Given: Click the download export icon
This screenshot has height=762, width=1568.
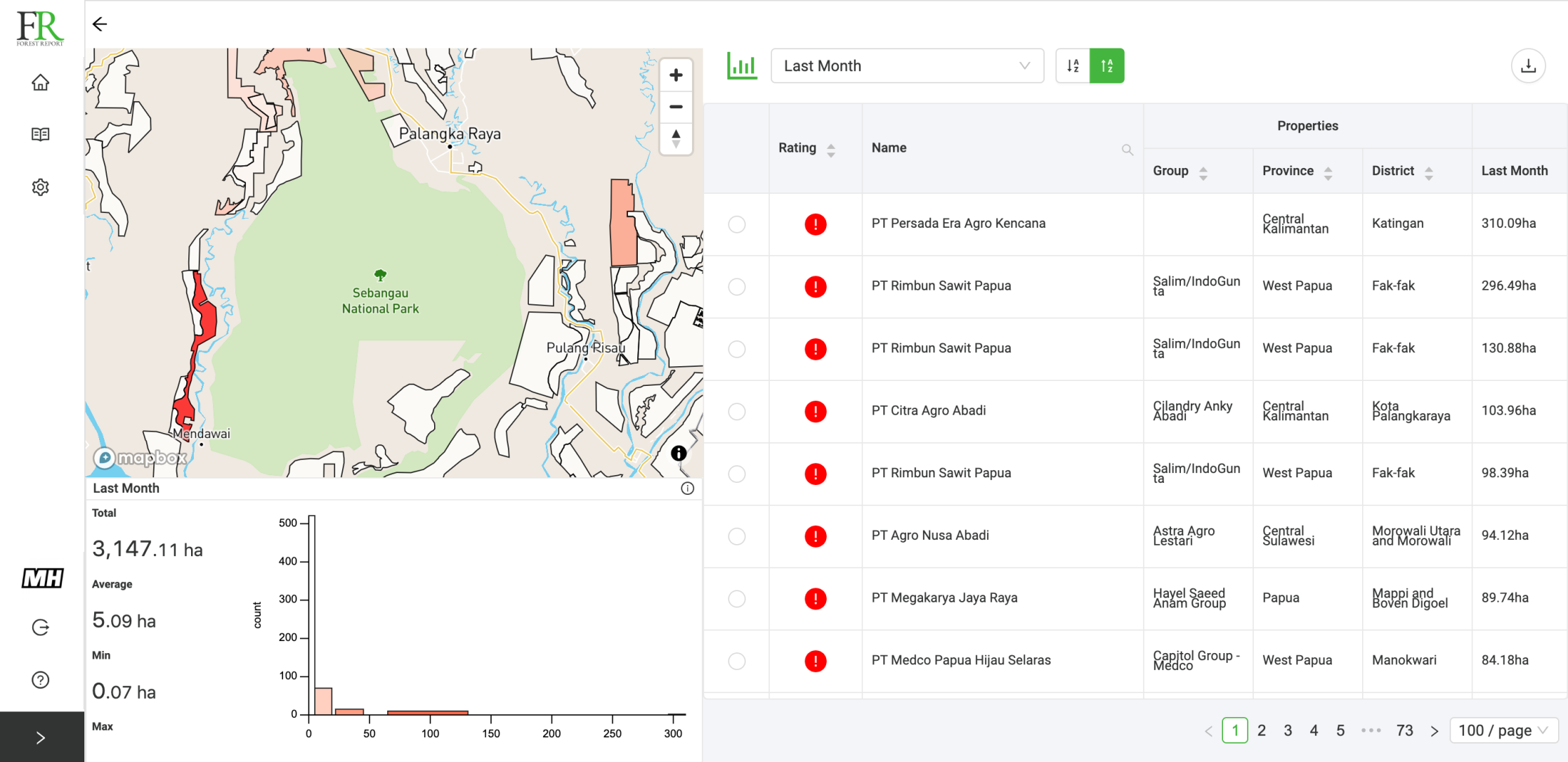Looking at the screenshot, I should point(1528,65).
